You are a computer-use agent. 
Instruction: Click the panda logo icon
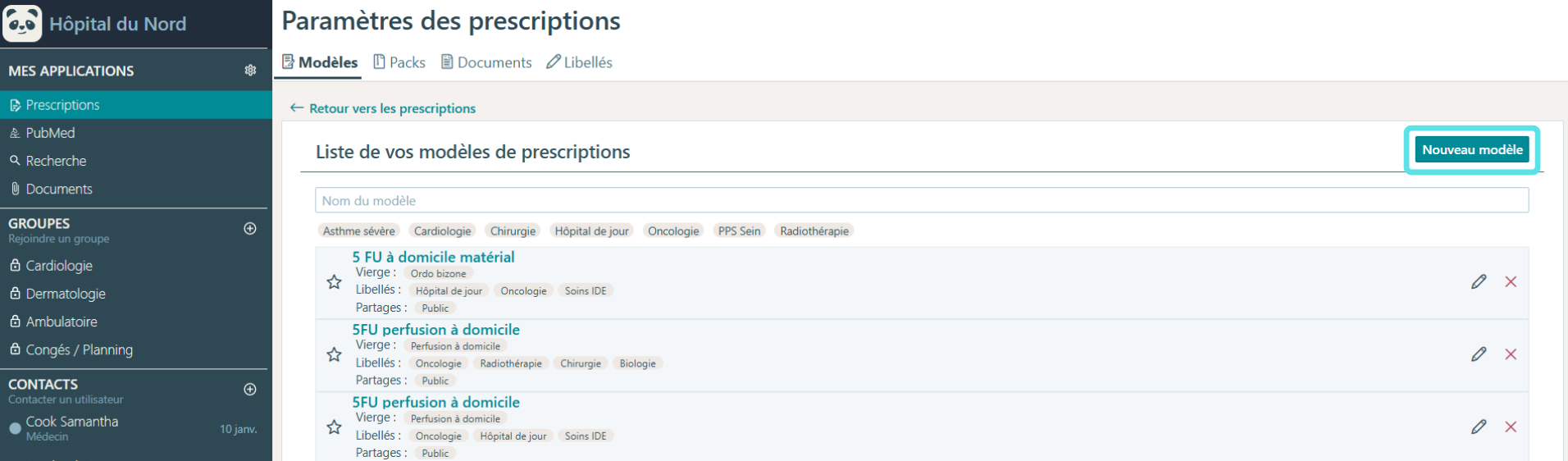(22, 23)
